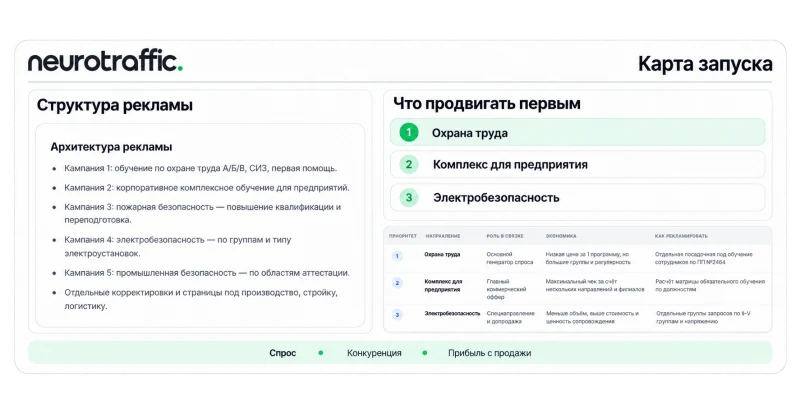Viewport: 800px width, 400px height.
Task: Click the Структура рекламы heading
Action: point(115,106)
